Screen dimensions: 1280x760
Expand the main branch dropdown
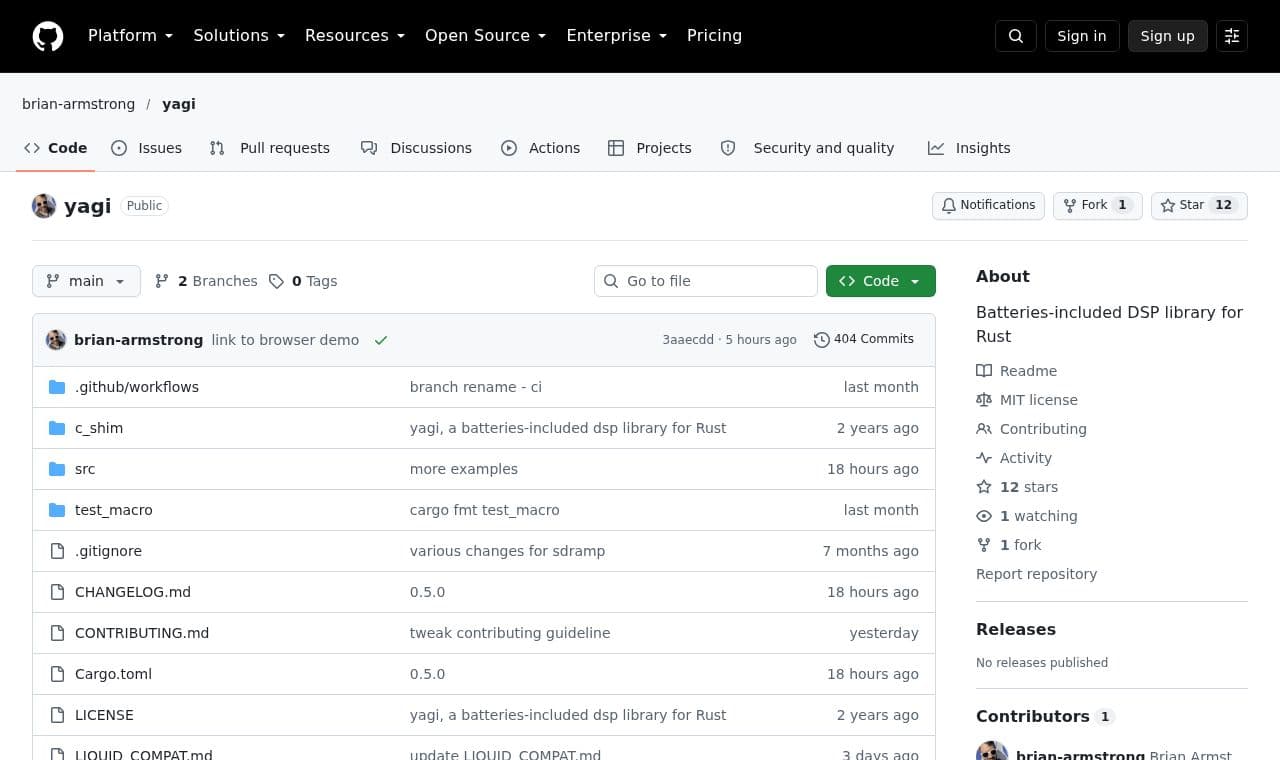(86, 281)
